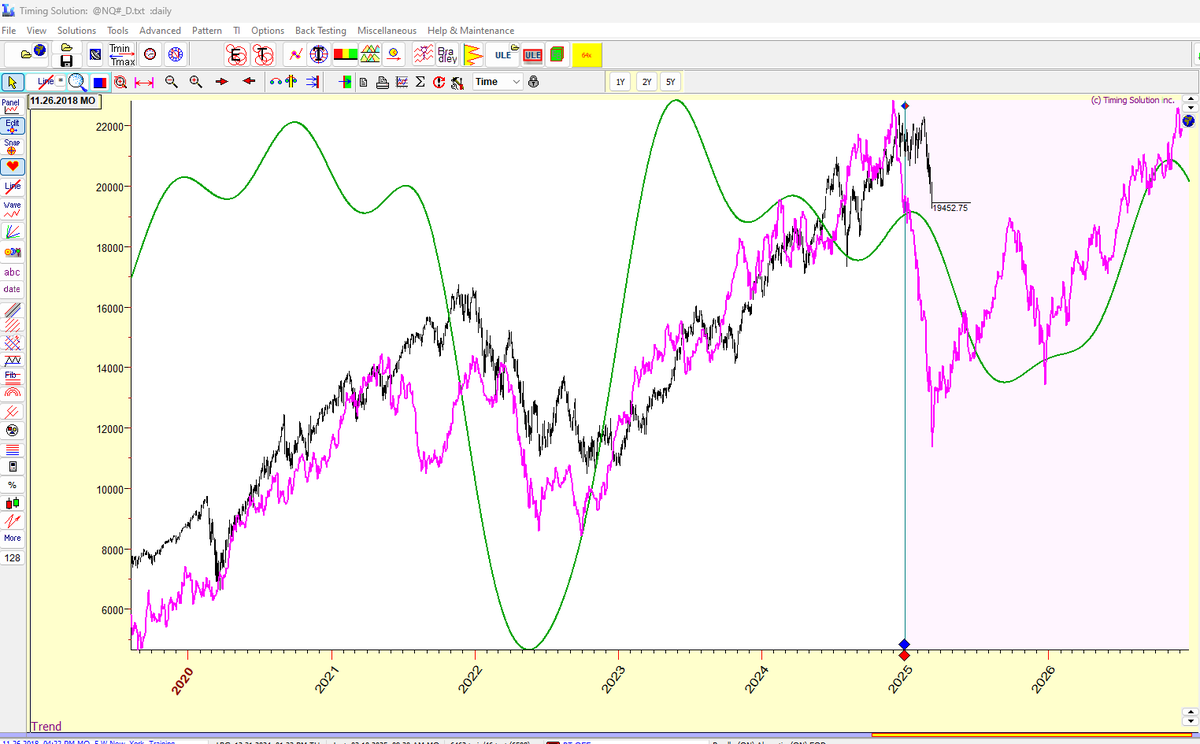The width and height of the screenshot is (1200, 744).
Task: Click the zoom out magnifier icon
Action: point(171,82)
